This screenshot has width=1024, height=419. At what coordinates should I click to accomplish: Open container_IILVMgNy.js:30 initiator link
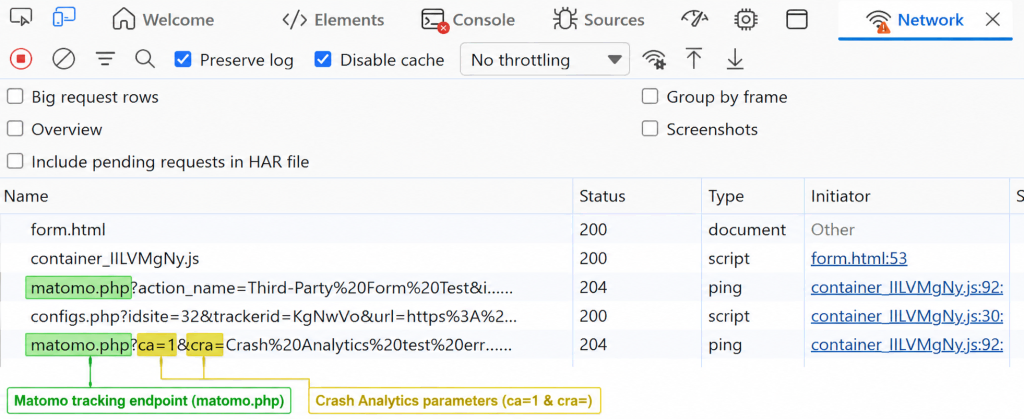pos(907,317)
